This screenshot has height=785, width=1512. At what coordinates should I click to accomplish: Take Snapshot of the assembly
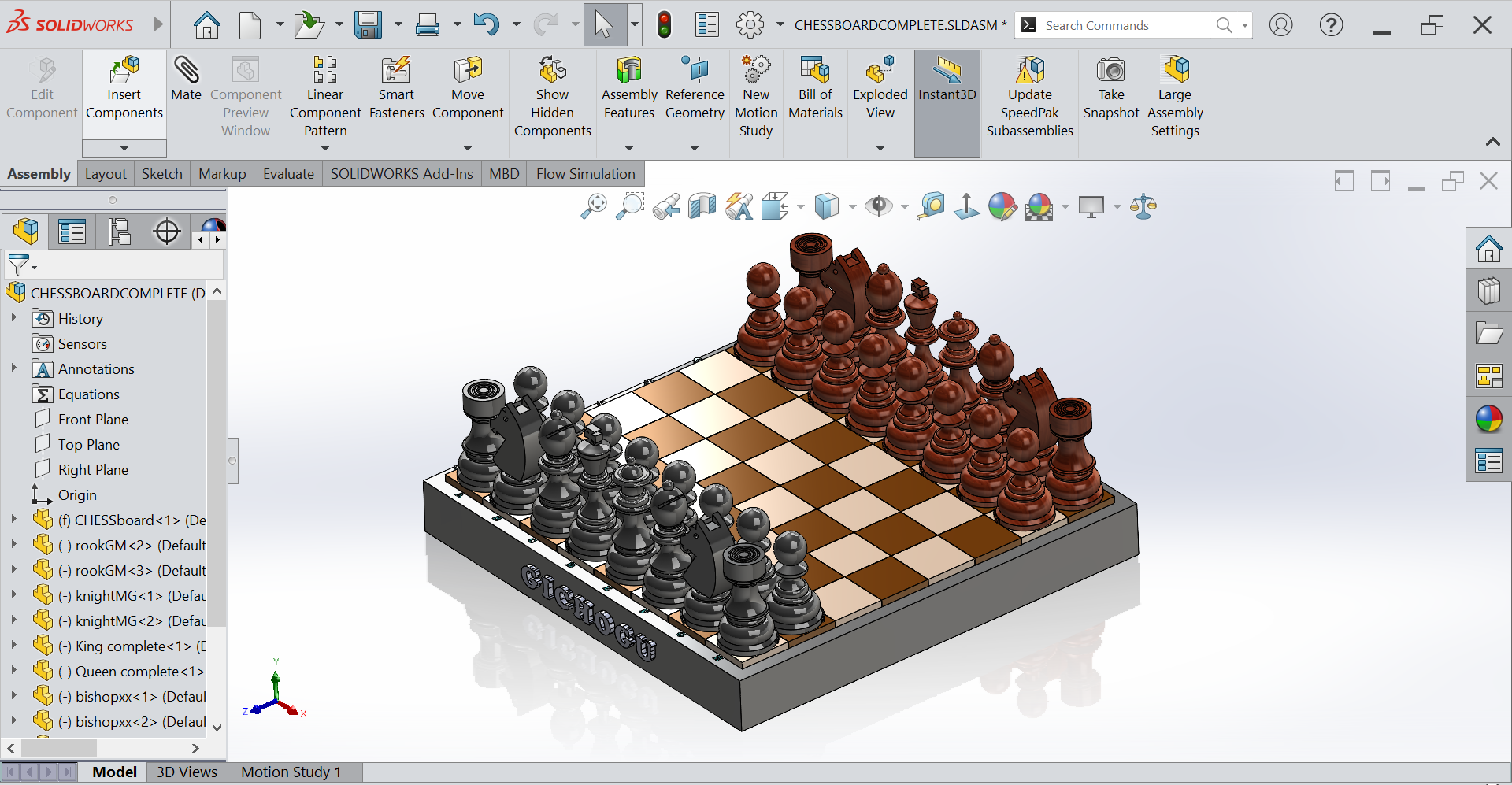(1111, 88)
